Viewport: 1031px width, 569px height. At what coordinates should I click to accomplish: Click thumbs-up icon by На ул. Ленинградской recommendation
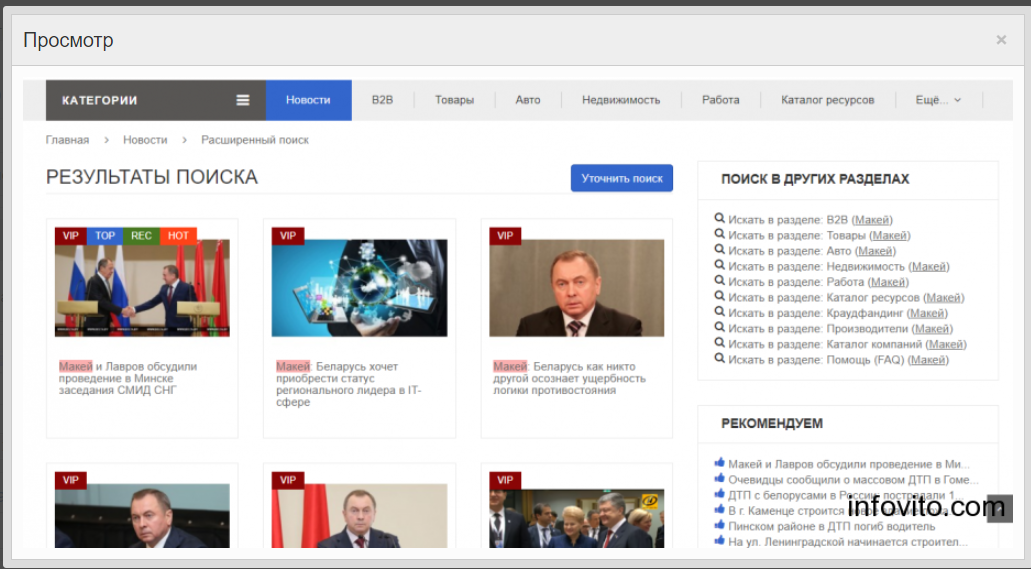(719, 540)
